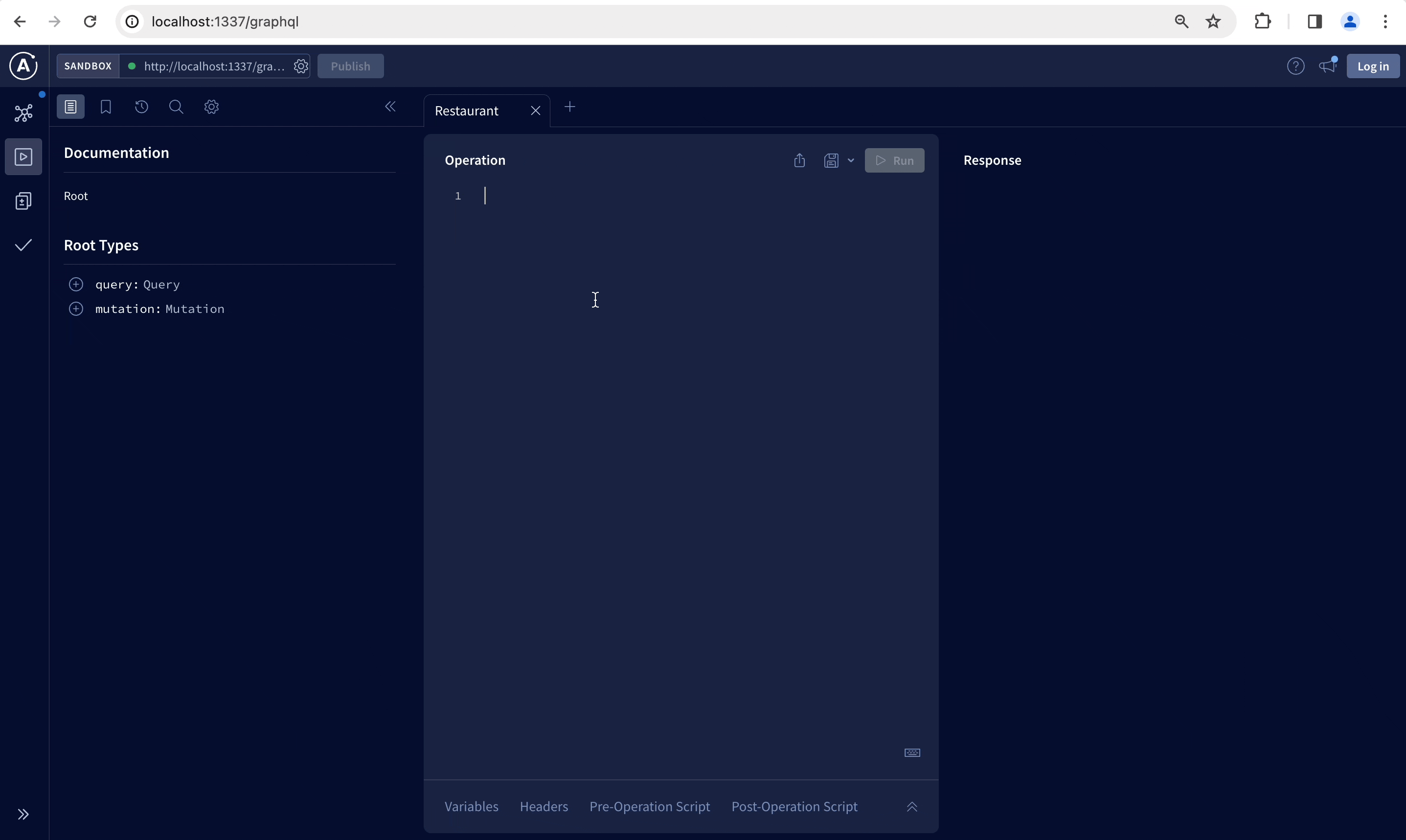This screenshot has height=840, width=1406.
Task: Open the schema graph view in sidebar
Action: click(23, 113)
